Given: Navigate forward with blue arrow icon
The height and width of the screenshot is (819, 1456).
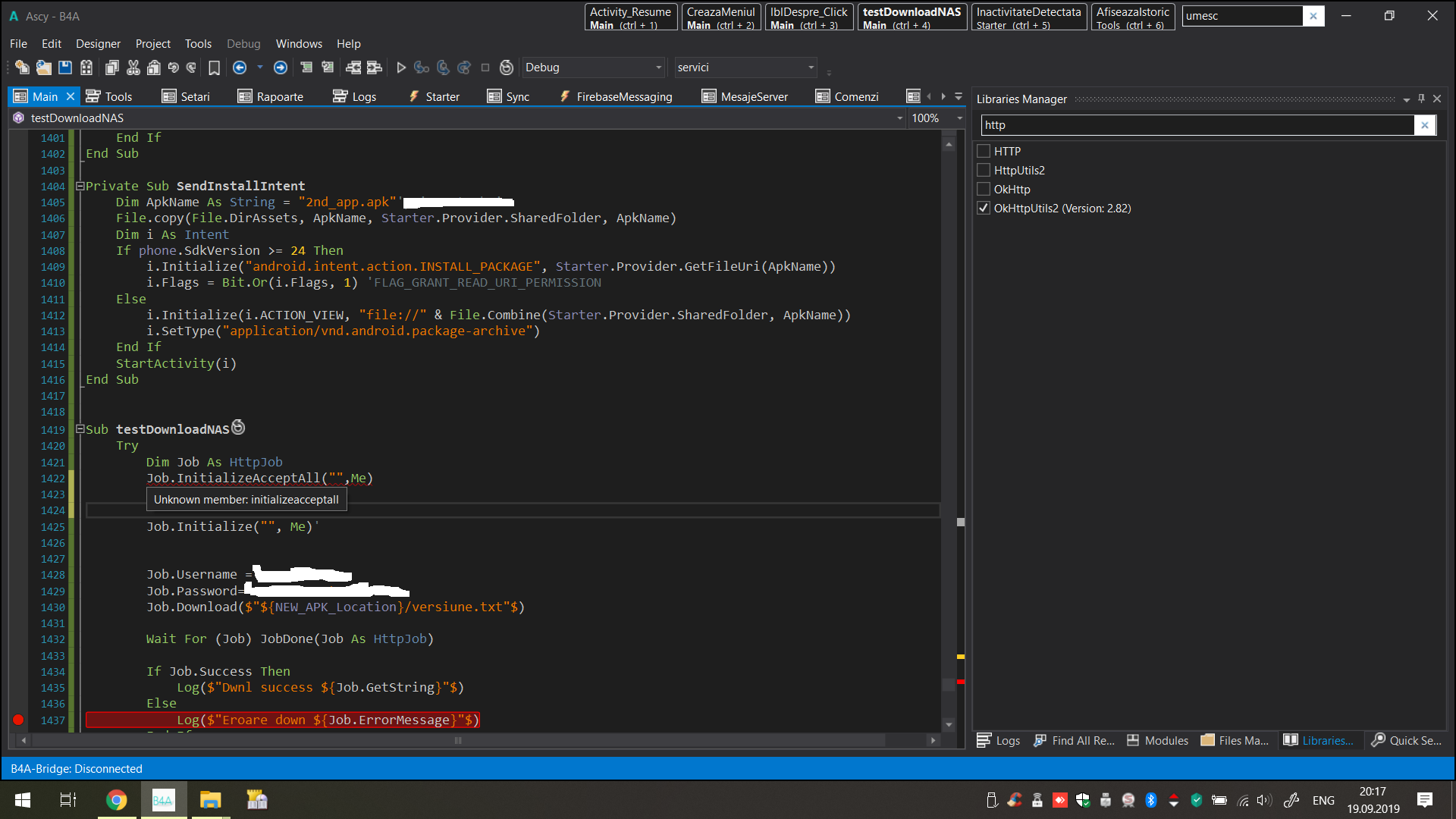Looking at the screenshot, I should coord(281,67).
